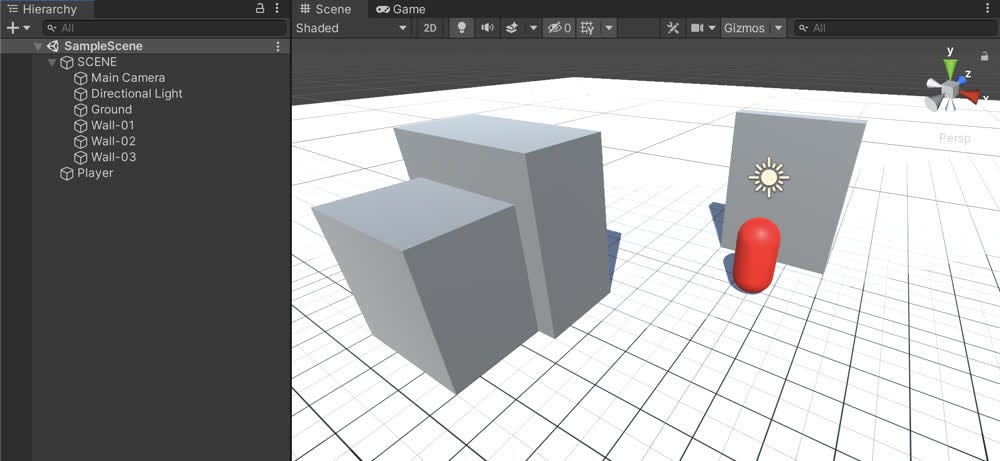
Task: Open the effects layers dropdown arrow
Action: point(534,28)
